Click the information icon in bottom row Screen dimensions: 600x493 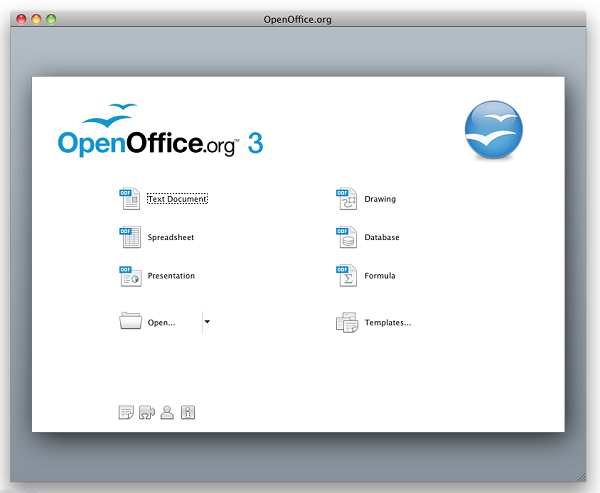click(x=188, y=412)
